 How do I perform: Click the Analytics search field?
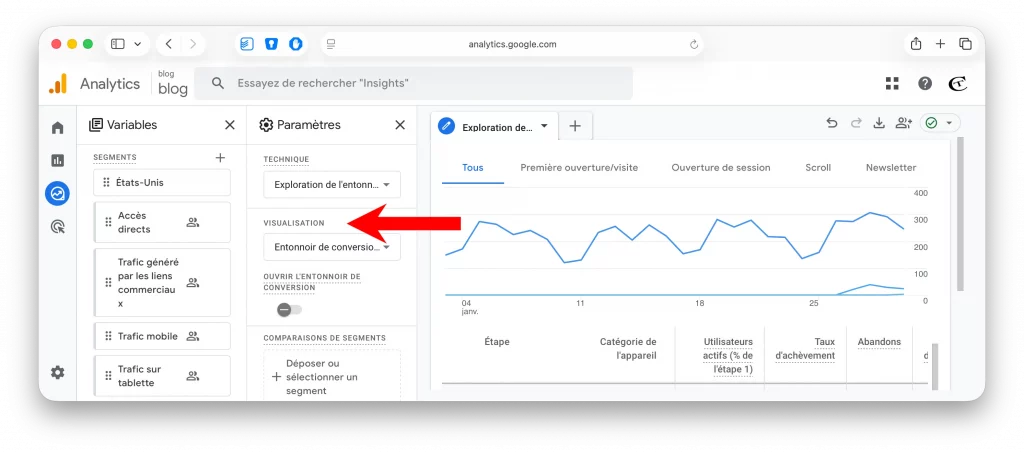coord(413,84)
